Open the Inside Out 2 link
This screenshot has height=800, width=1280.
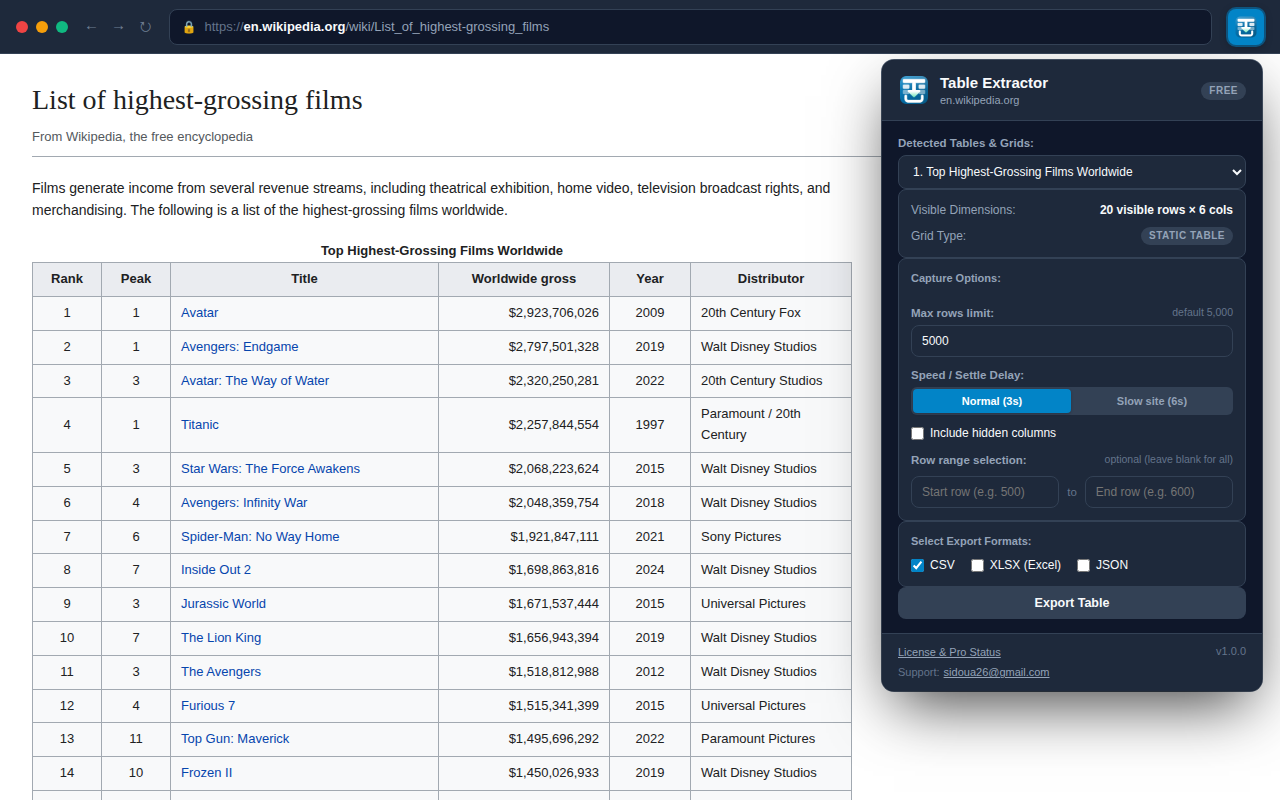(x=216, y=570)
